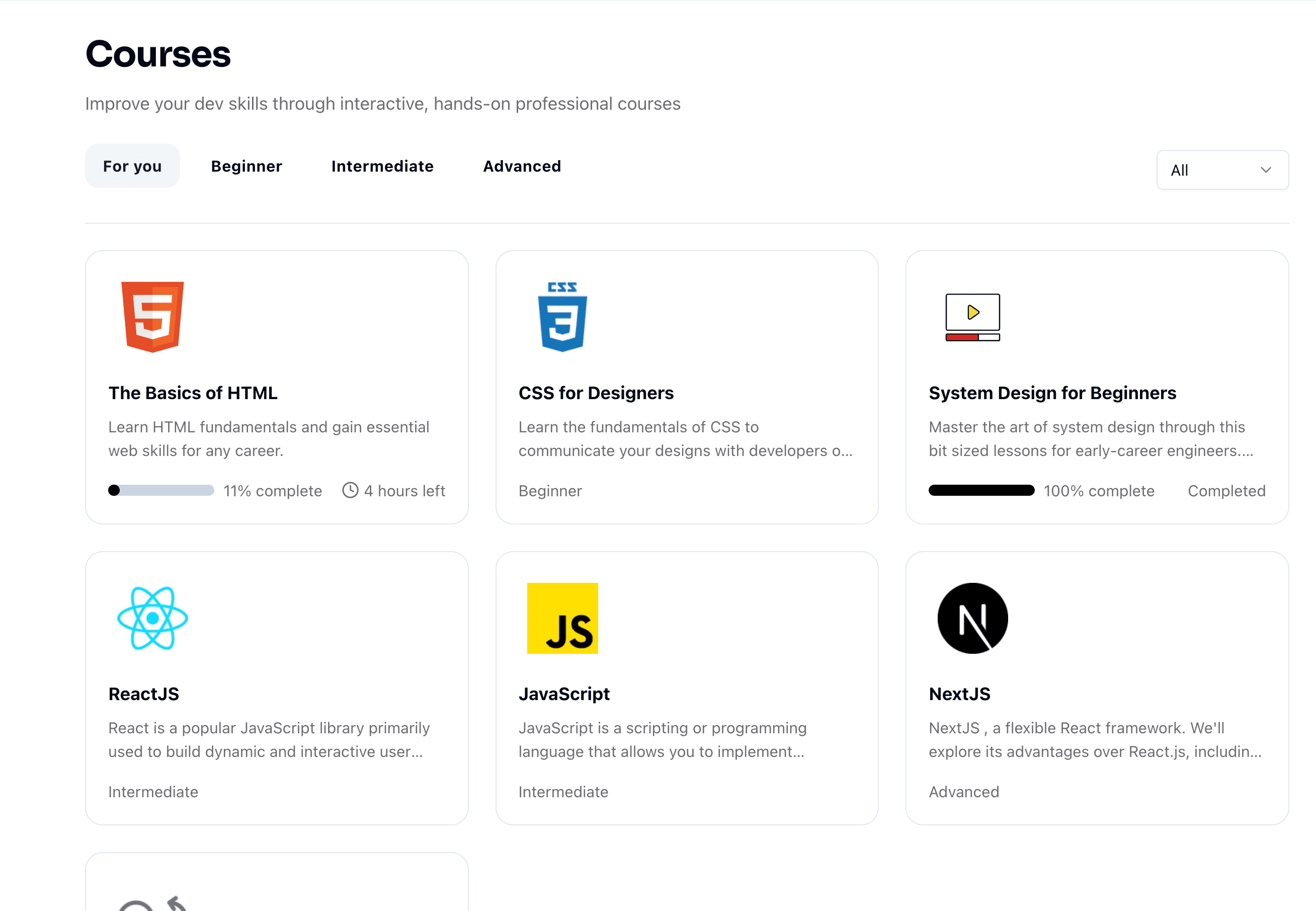This screenshot has height=911, width=1316.
Task: Switch to the Intermediate tab
Action: (x=382, y=166)
